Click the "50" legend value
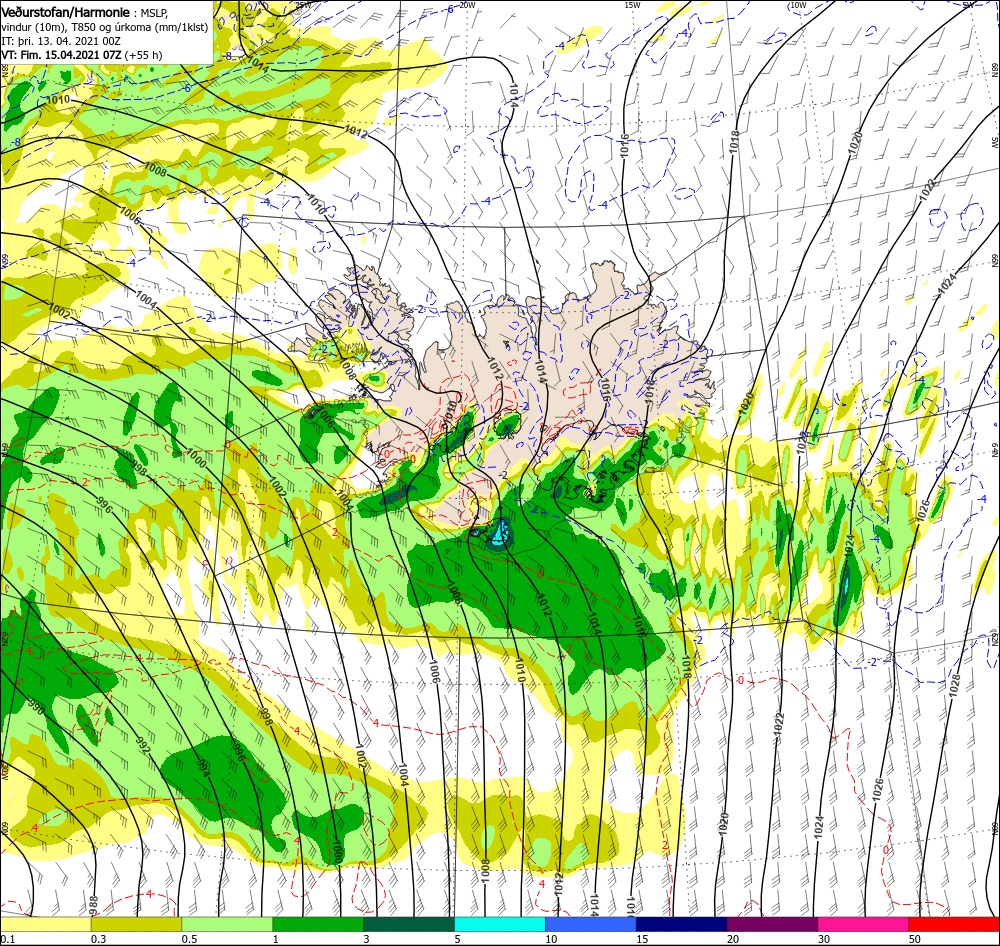 coord(915,939)
